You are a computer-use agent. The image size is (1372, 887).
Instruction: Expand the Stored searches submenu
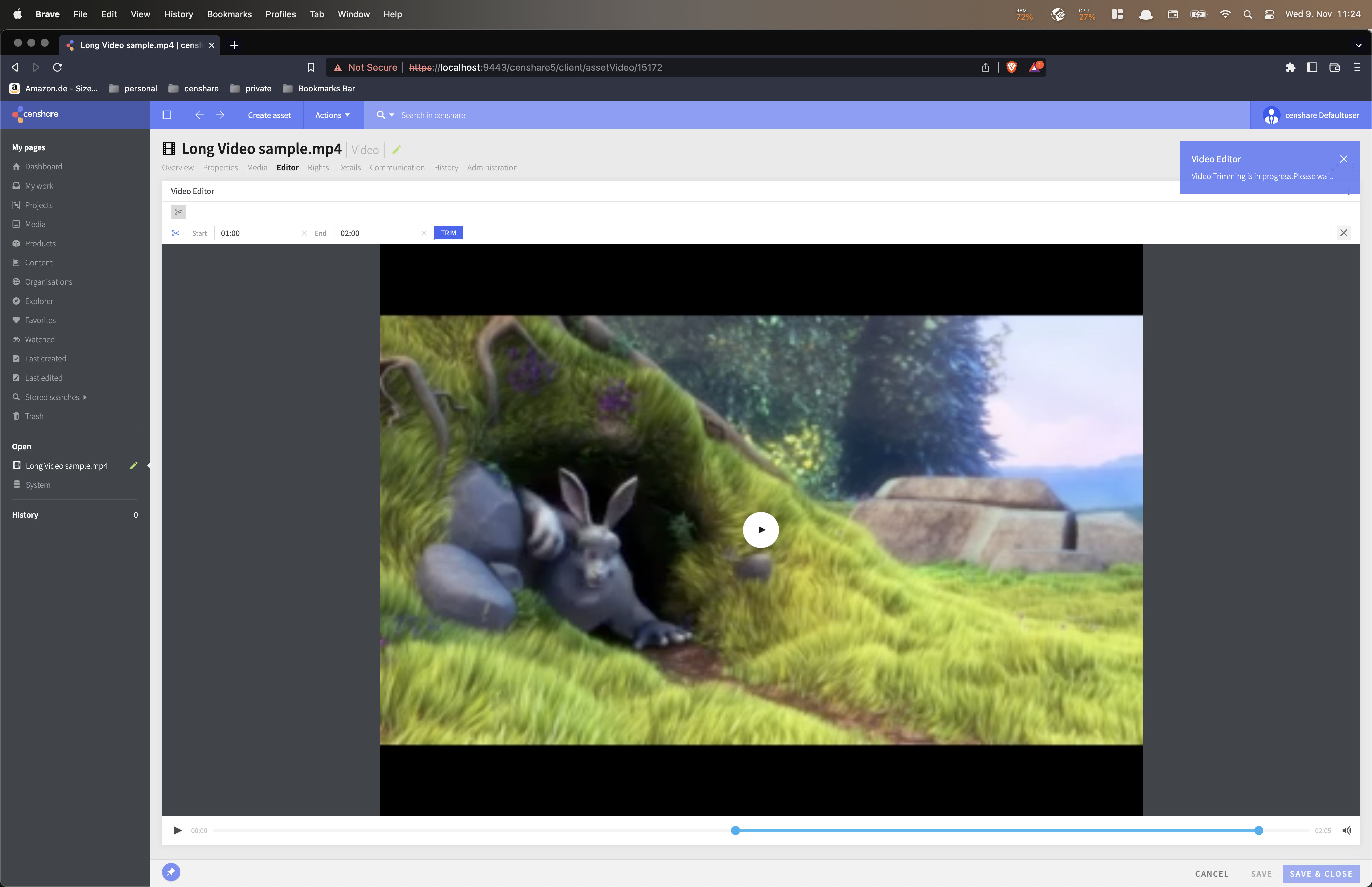tap(85, 397)
